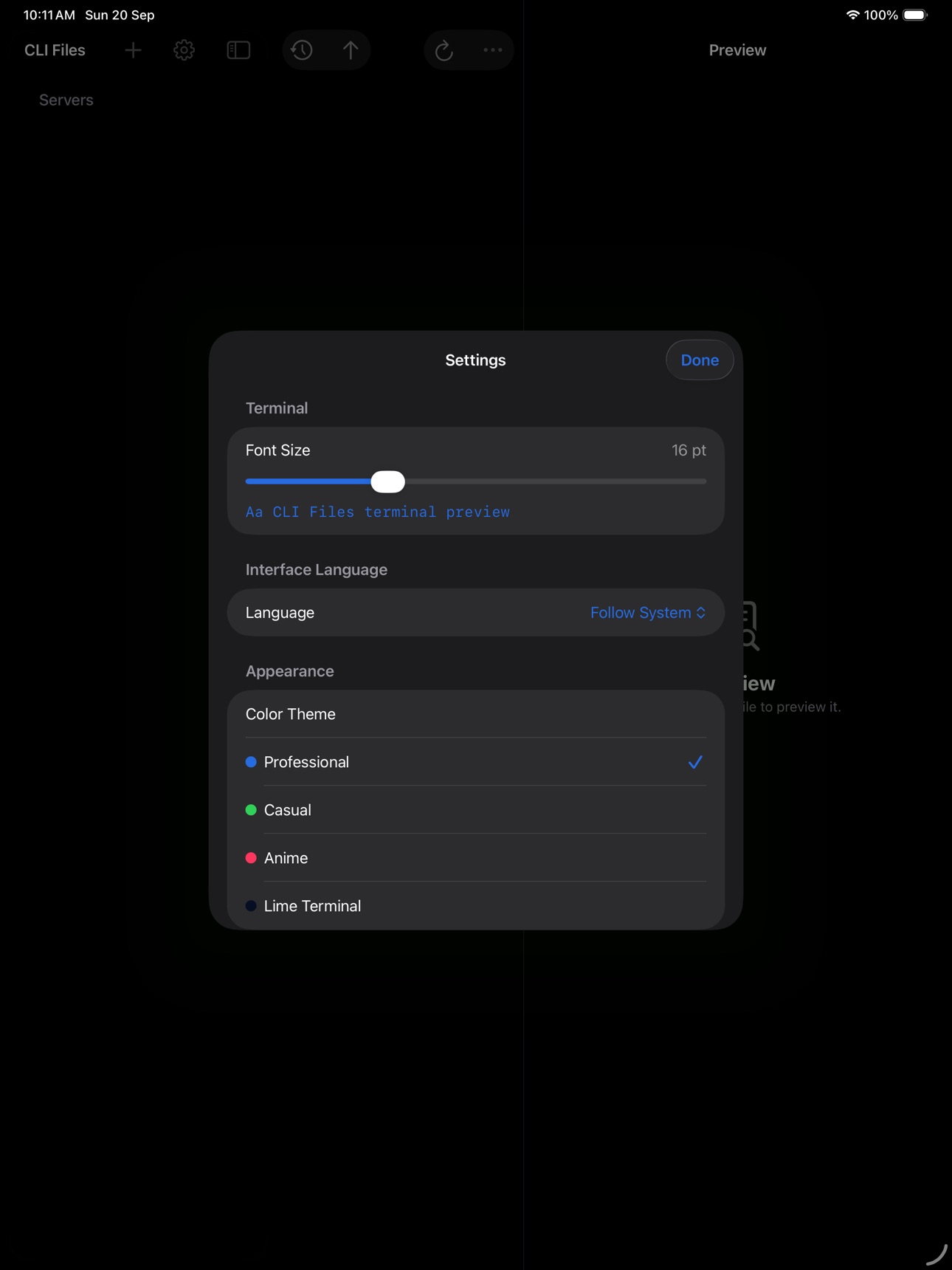
Task: Click the Preview panel title
Action: pos(737,50)
